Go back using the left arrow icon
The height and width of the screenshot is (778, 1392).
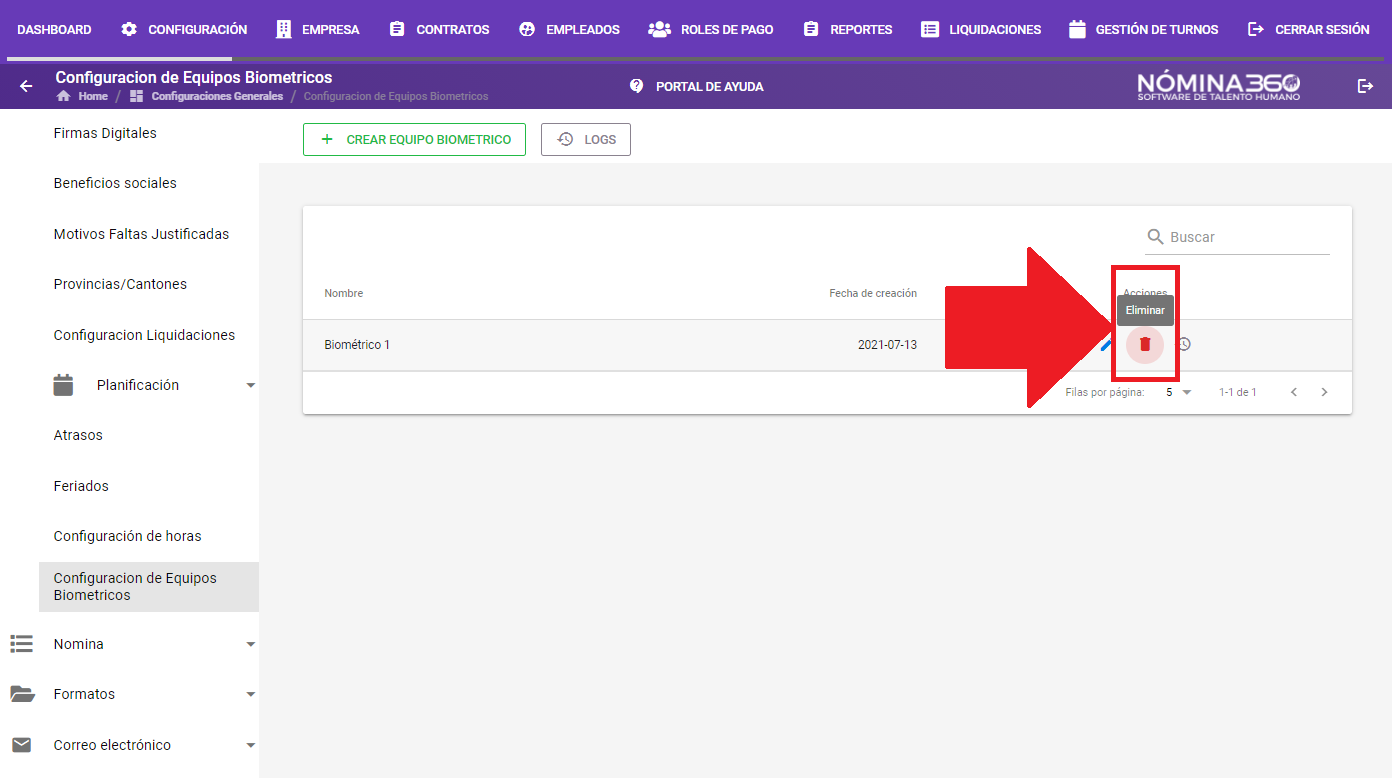point(26,87)
